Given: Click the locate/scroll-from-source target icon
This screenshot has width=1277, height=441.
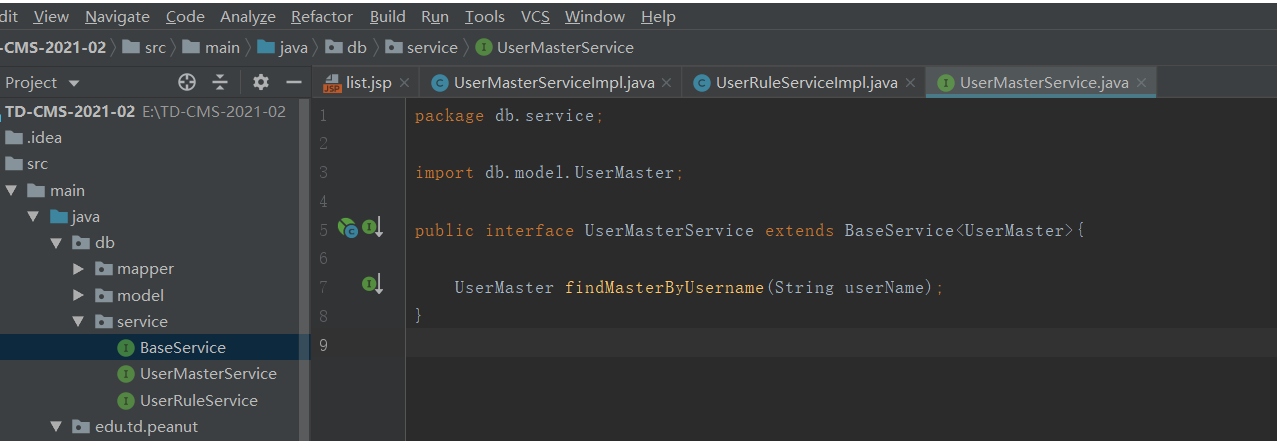Looking at the screenshot, I should pos(187,82).
